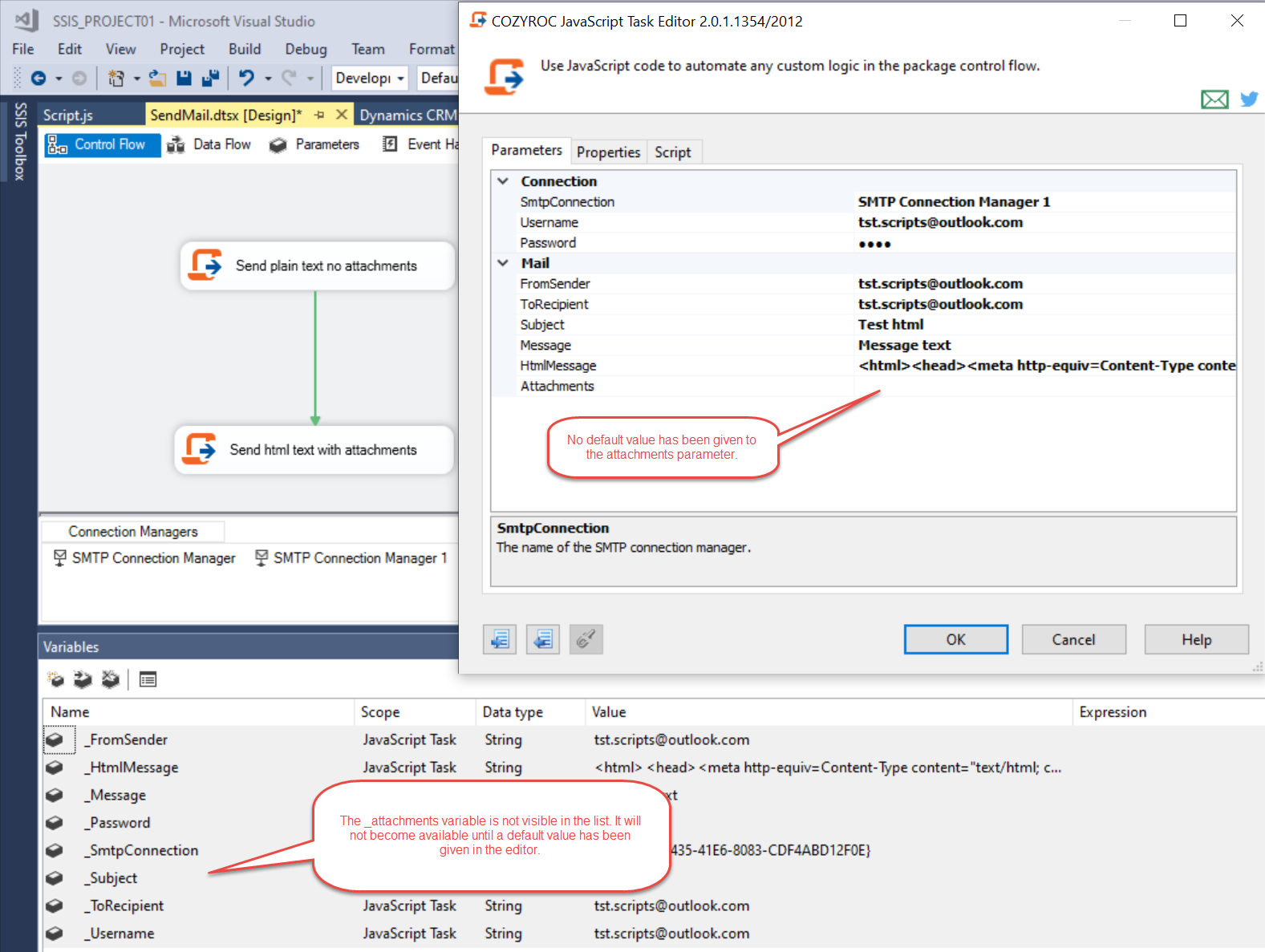Collapse the Connection group

coord(503,181)
